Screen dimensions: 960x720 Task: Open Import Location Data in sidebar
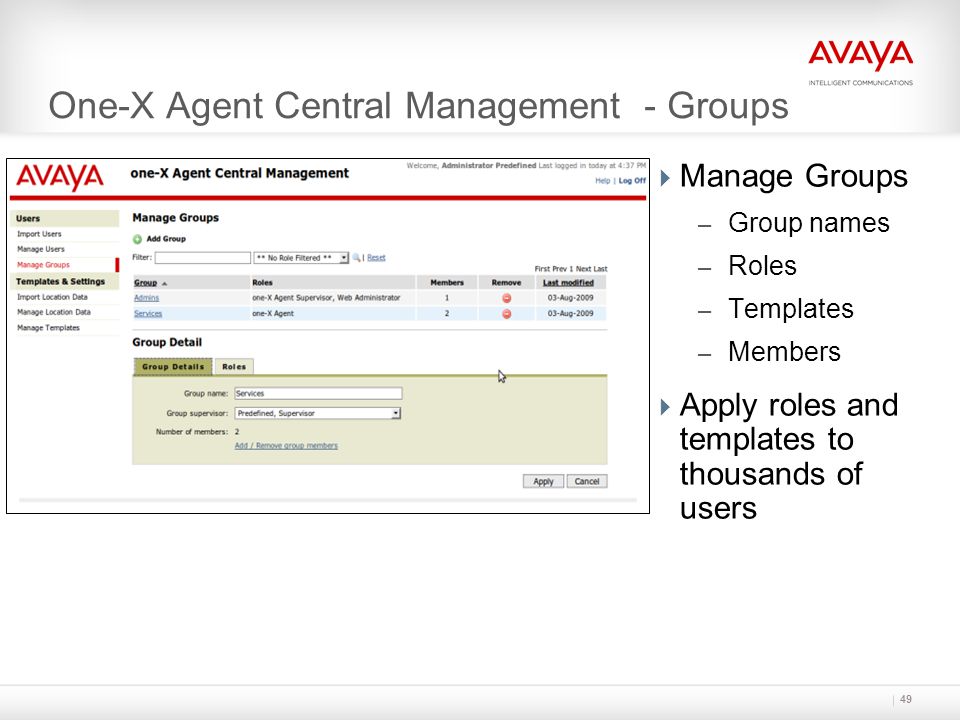point(52,297)
